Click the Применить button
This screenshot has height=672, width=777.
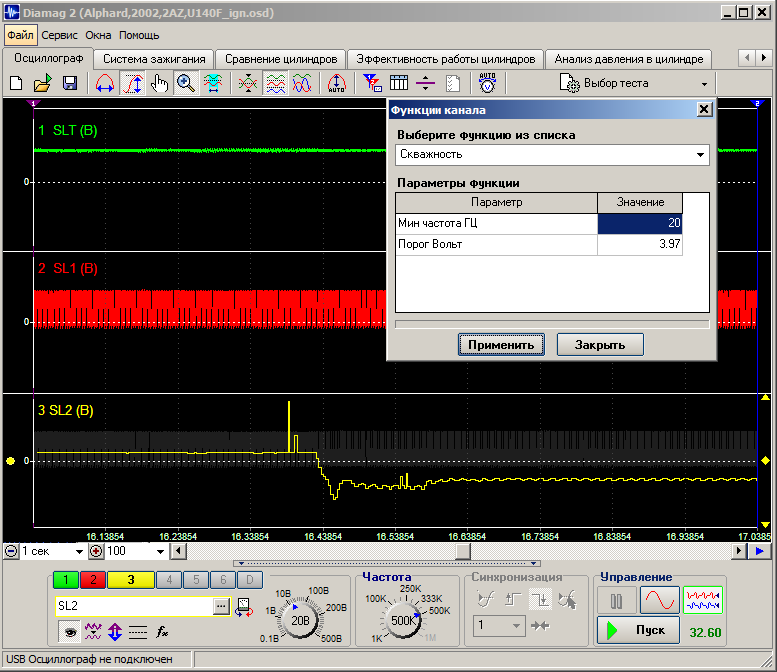501,344
